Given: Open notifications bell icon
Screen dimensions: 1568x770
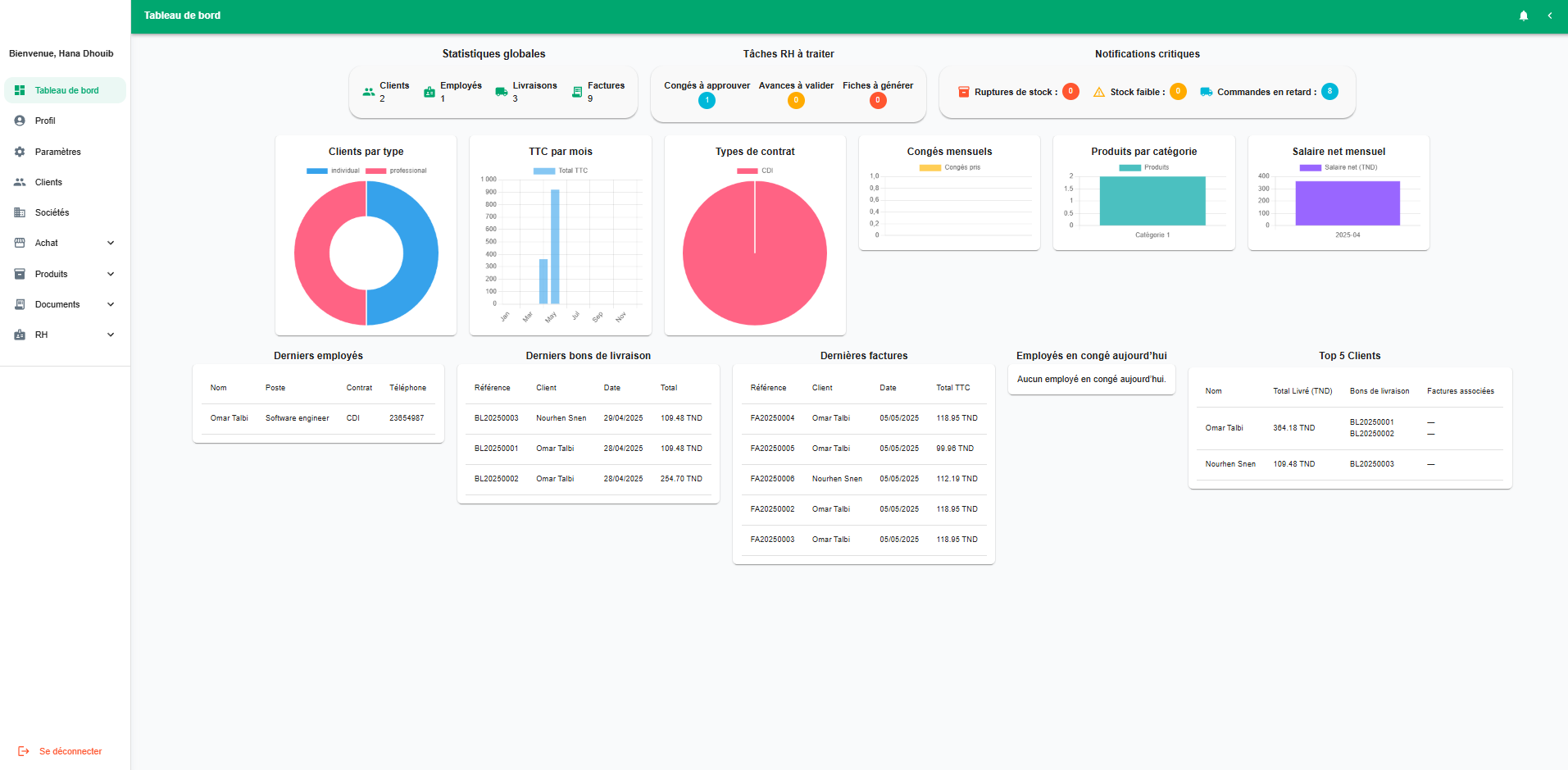Looking at the screenshot, I should (1524, 16).
